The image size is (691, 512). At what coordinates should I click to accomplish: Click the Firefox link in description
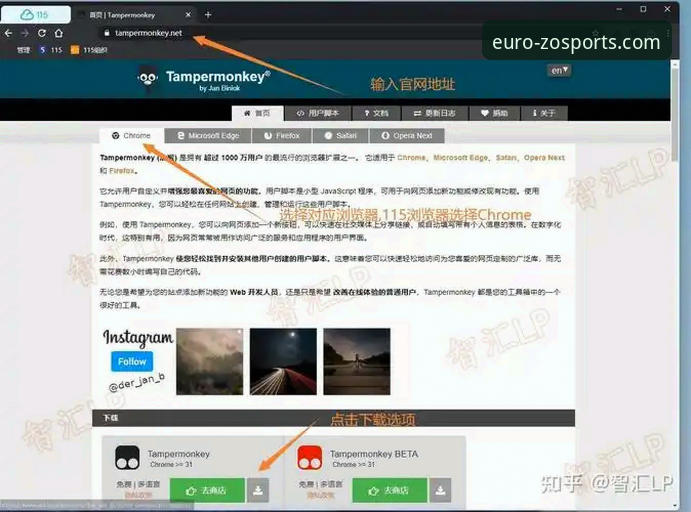(122, 171)
